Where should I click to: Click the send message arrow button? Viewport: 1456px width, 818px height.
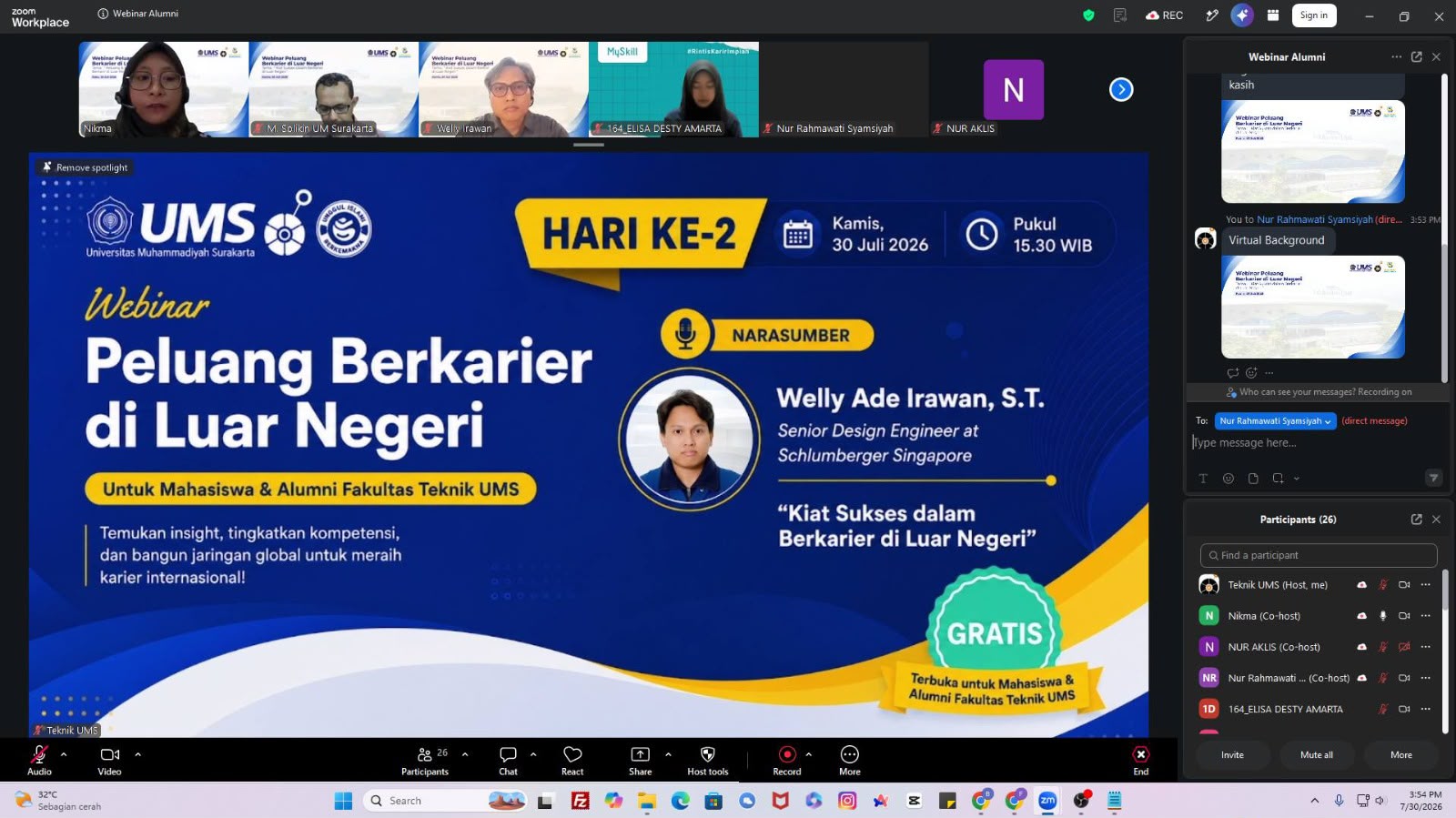(x=1433, y=478)
